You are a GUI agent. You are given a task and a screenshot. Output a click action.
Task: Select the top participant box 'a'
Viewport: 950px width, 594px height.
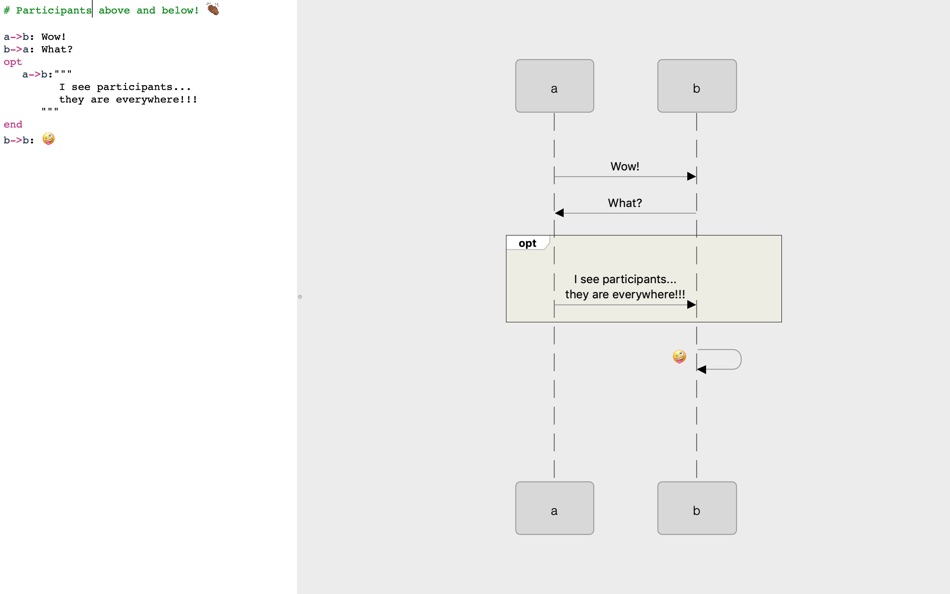click(554, 86)
